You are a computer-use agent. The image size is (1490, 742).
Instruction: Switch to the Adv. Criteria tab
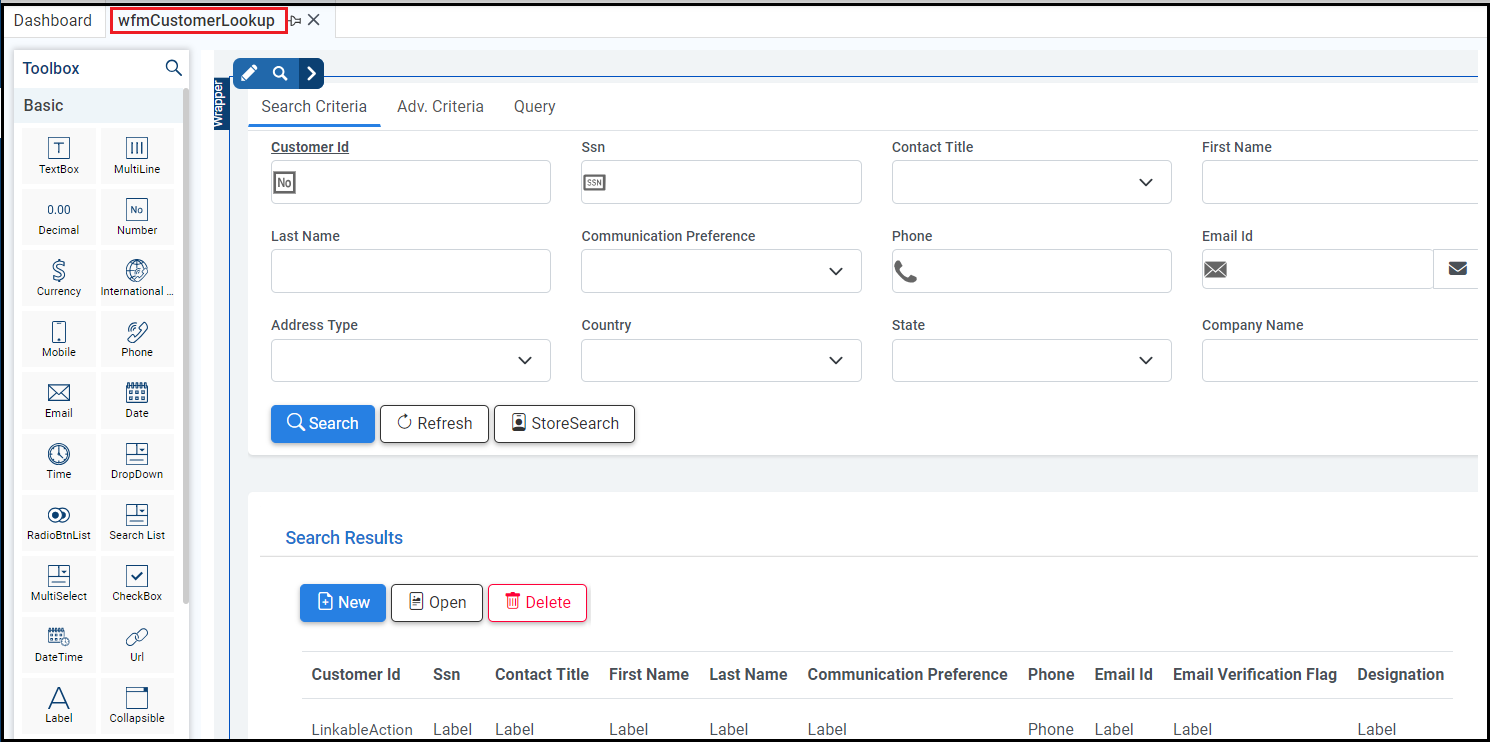click(440, 107)
